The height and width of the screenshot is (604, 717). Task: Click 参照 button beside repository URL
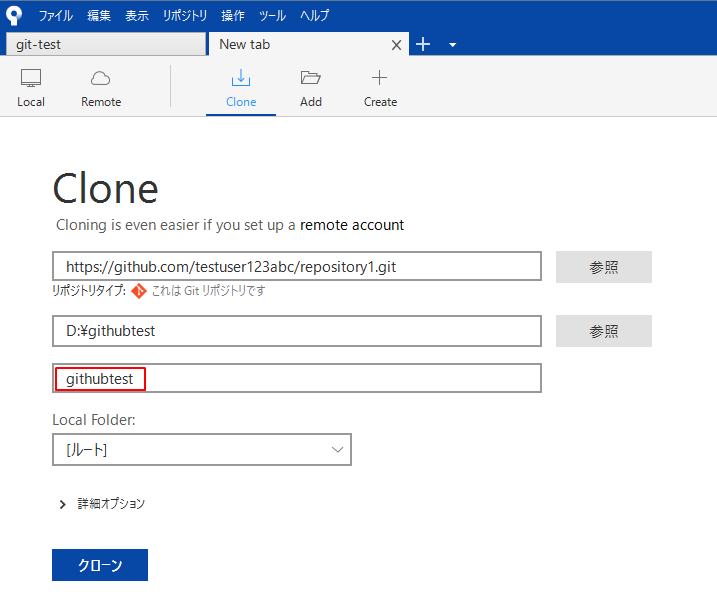click(603, 267)
